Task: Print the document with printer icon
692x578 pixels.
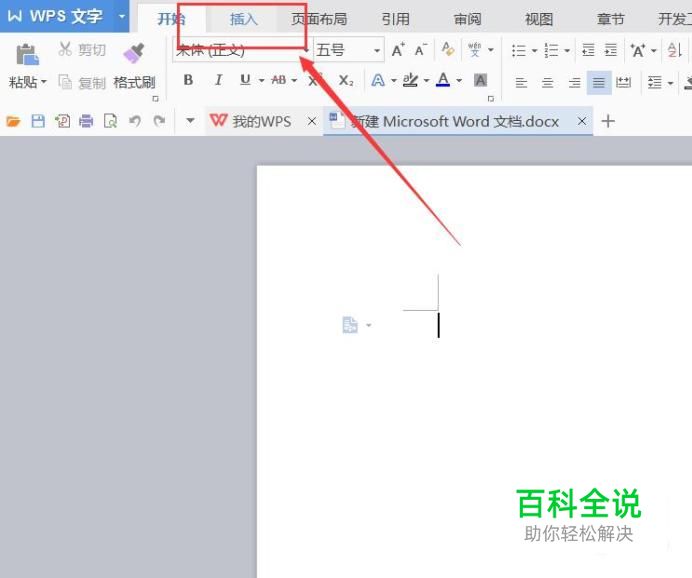Action: coord(86,121)
